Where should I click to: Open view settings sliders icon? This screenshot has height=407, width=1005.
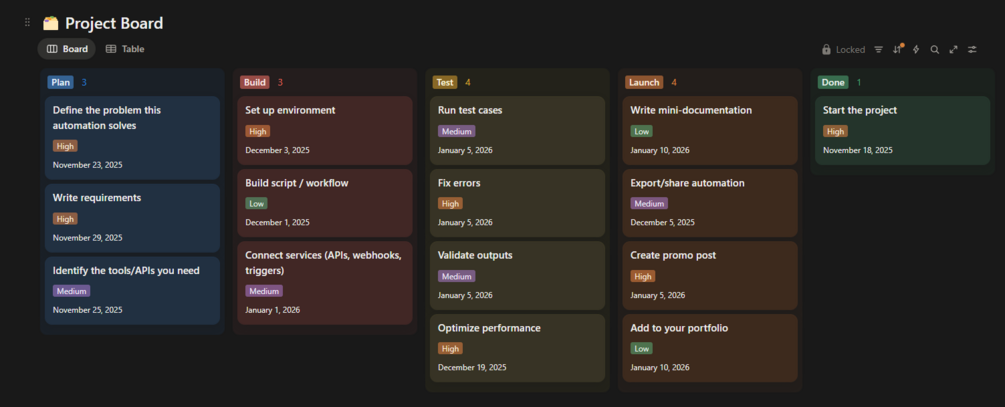972,49
